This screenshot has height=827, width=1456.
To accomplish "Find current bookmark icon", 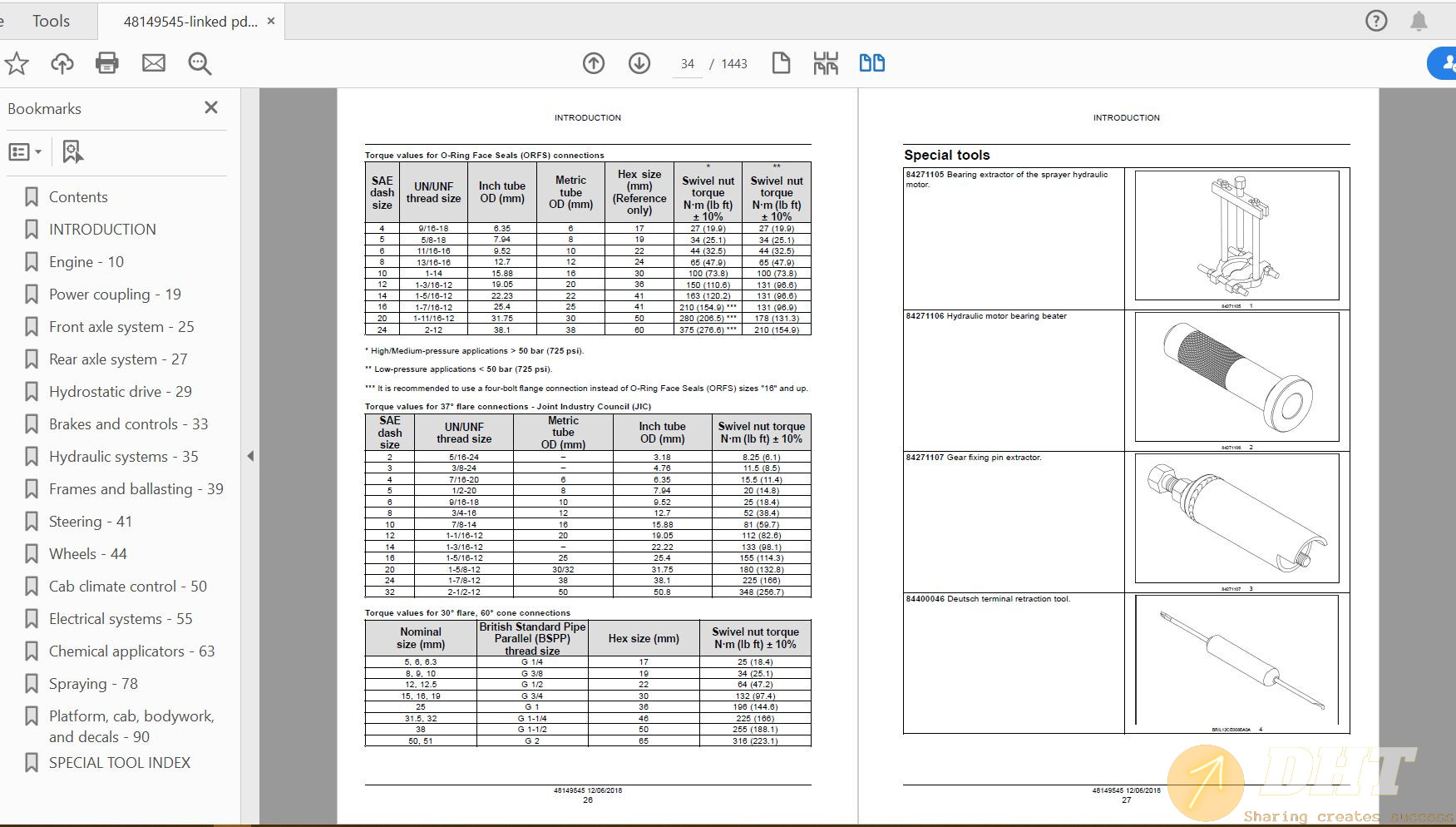I will coord(72,152).
